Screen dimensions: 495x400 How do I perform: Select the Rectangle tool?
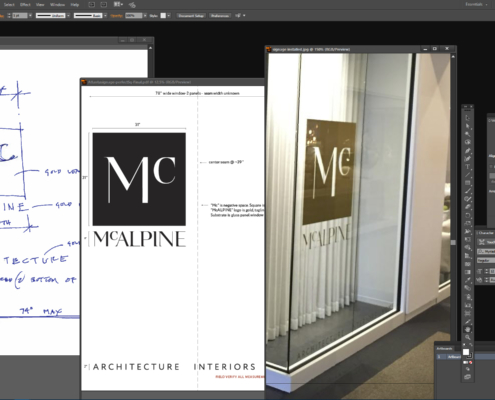[468, 183]
